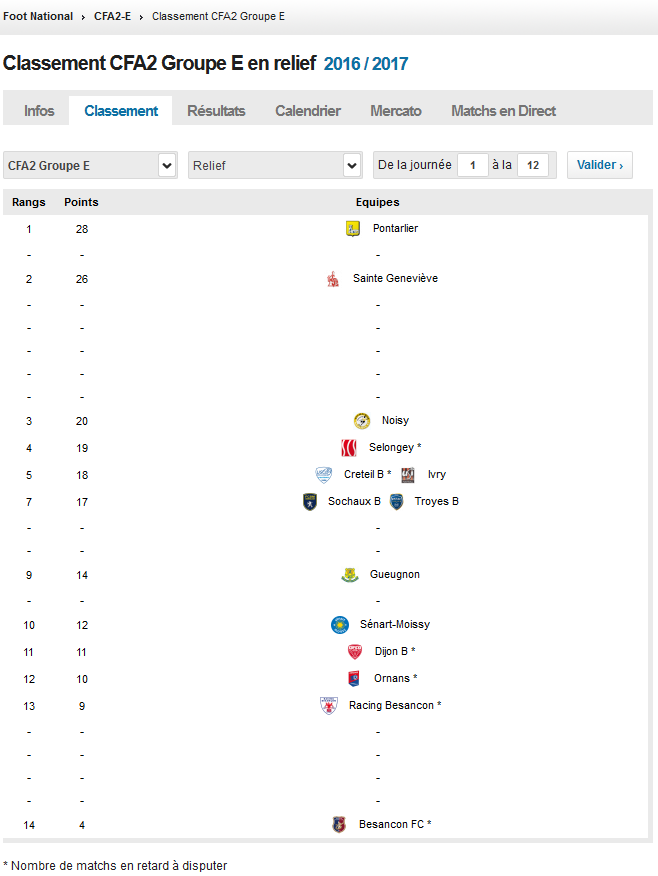The image size is (658, 876).
Task: Click the Selongey red club logo
Action: 349,447
